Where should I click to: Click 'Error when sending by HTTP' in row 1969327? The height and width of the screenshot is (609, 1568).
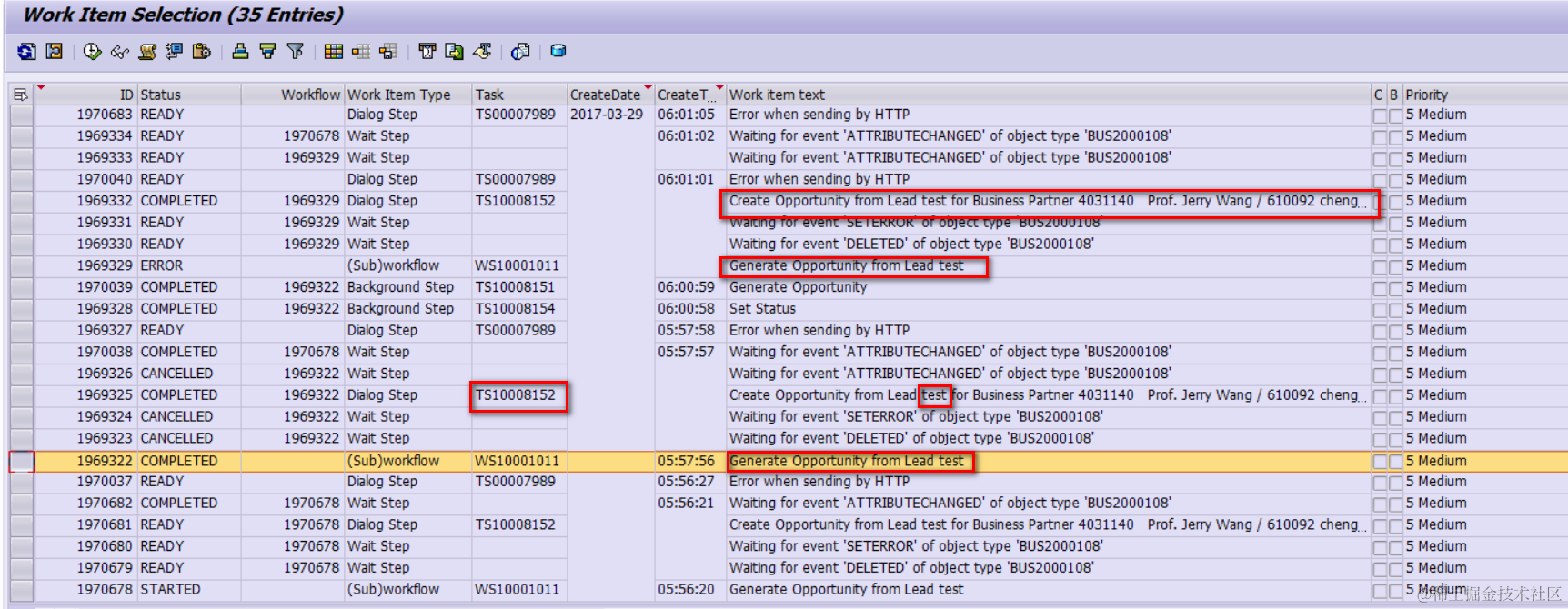click(819, 331)
